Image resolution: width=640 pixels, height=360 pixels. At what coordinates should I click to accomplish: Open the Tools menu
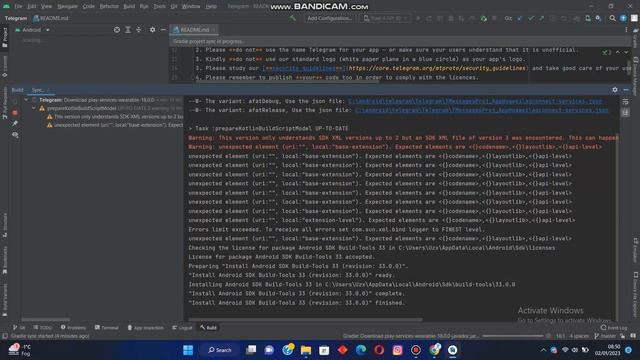tap(160, 7)
